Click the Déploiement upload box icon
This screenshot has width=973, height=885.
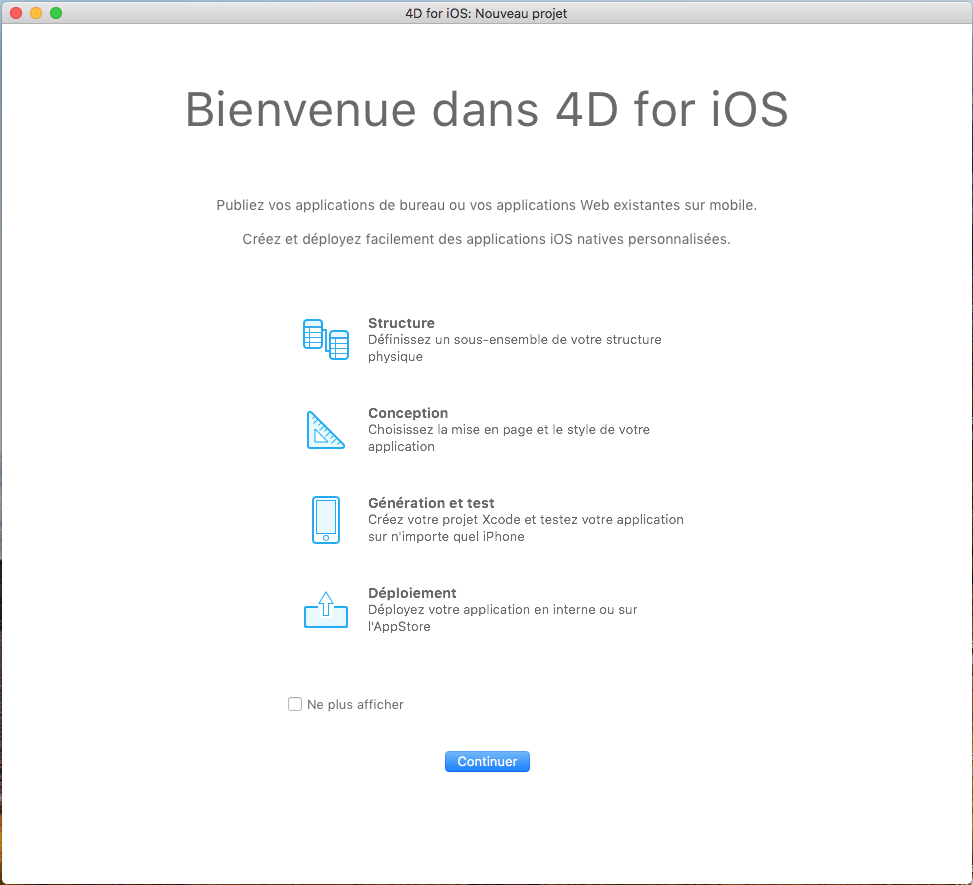(325, 610)
